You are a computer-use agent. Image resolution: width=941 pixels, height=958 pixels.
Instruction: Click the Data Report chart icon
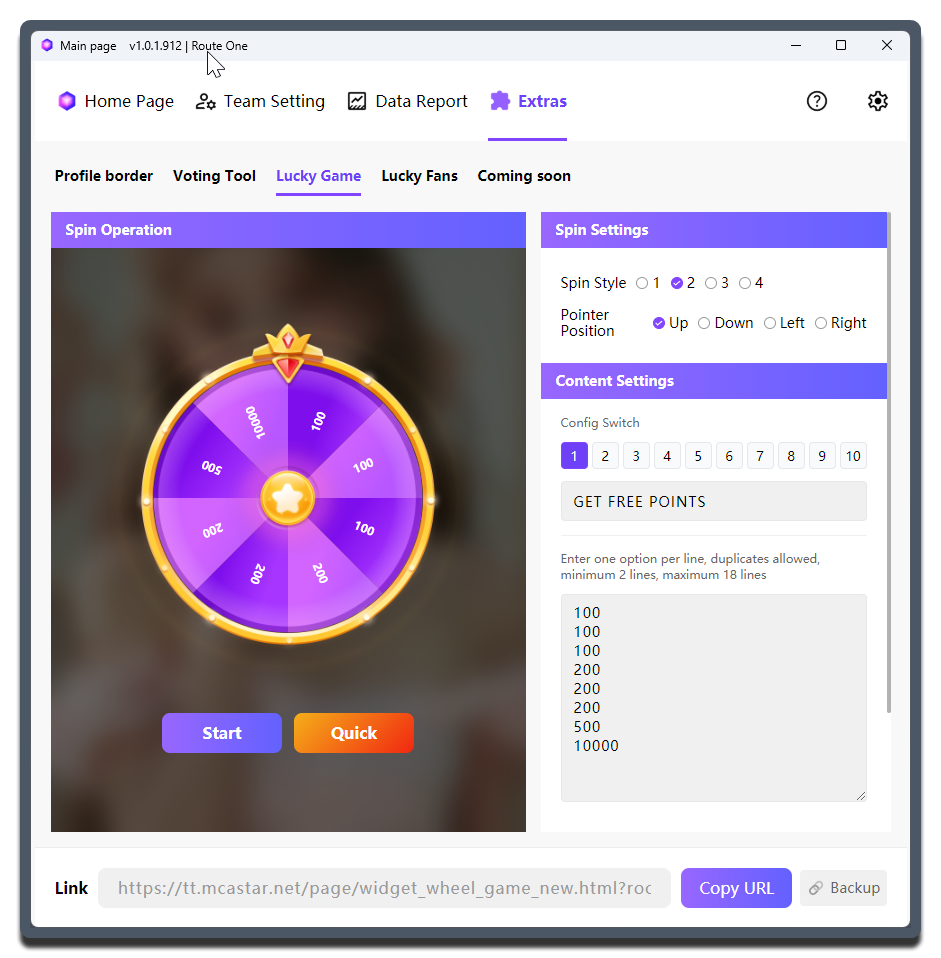pos(357,101)
